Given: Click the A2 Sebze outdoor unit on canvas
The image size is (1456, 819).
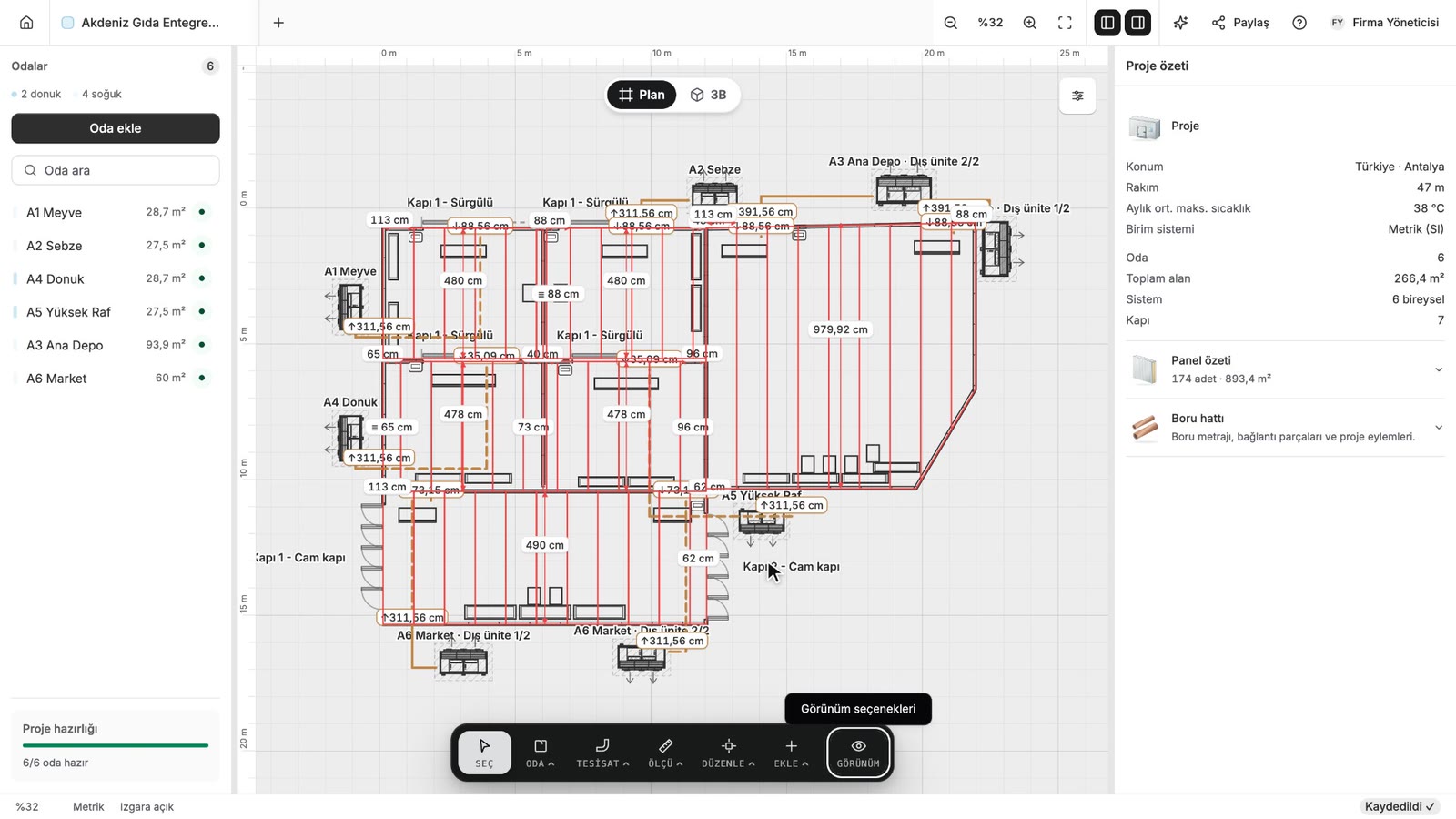Looking at the screenshot, I should pyautogui.click(x=714, y=194).
